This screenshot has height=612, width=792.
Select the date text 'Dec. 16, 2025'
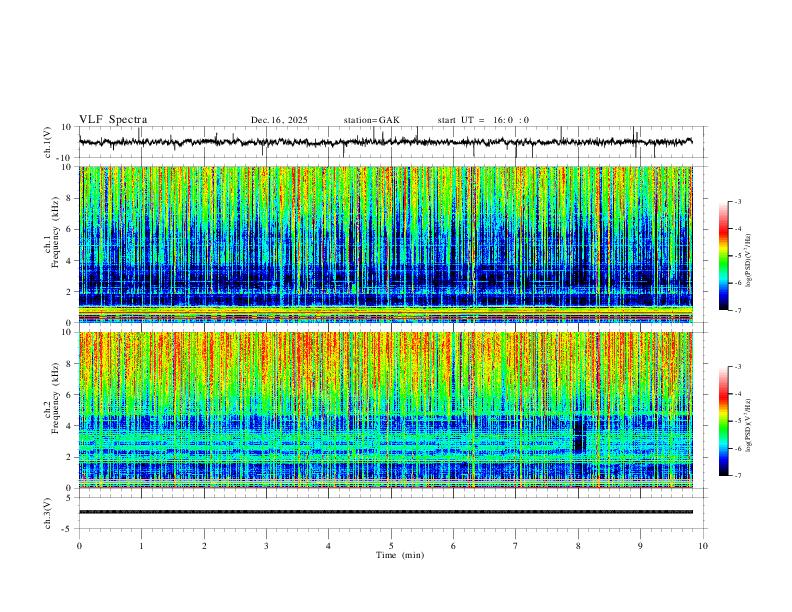click(x=279, y=120)
